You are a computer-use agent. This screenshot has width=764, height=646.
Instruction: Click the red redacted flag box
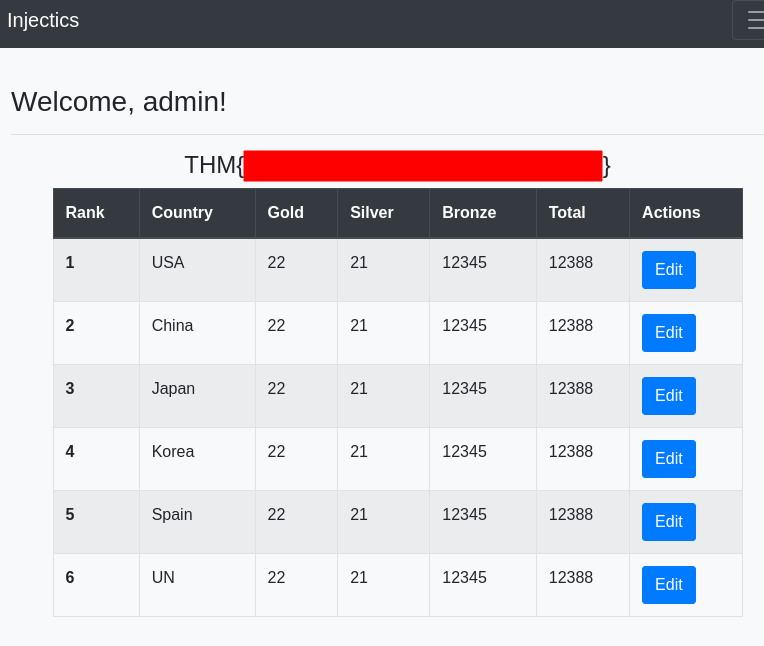click(x=422, y=166)
